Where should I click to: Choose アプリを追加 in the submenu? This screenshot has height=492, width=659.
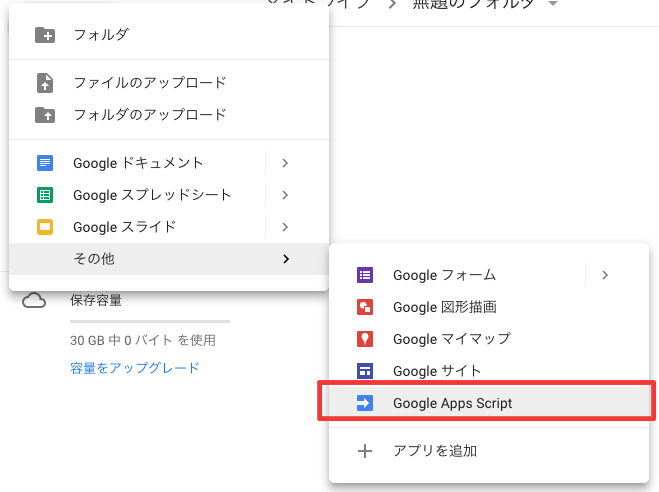point(489,451)
